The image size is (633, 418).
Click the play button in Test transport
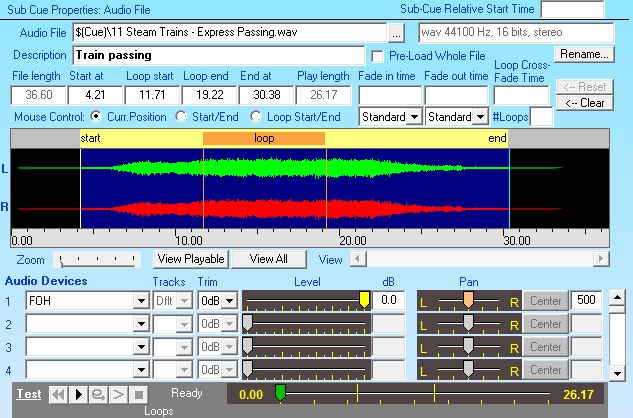tap(78, 395)
